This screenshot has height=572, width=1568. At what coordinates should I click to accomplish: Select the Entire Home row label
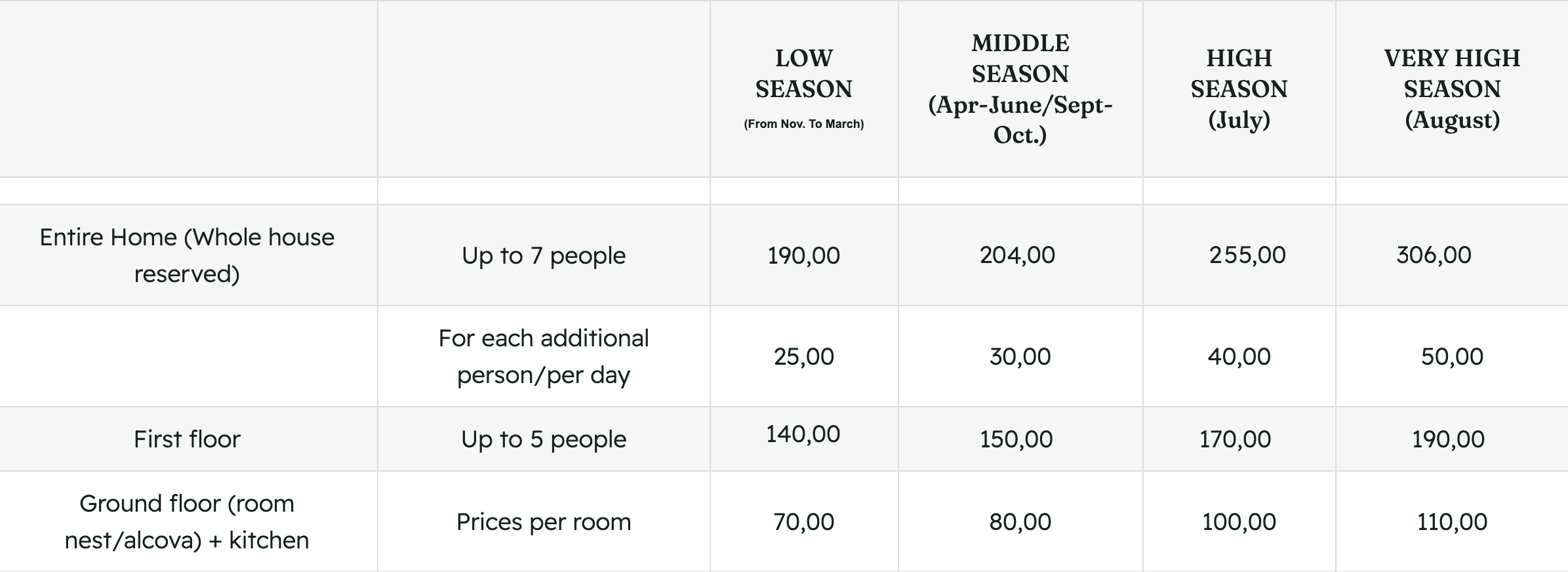click(x=187, y=255)
